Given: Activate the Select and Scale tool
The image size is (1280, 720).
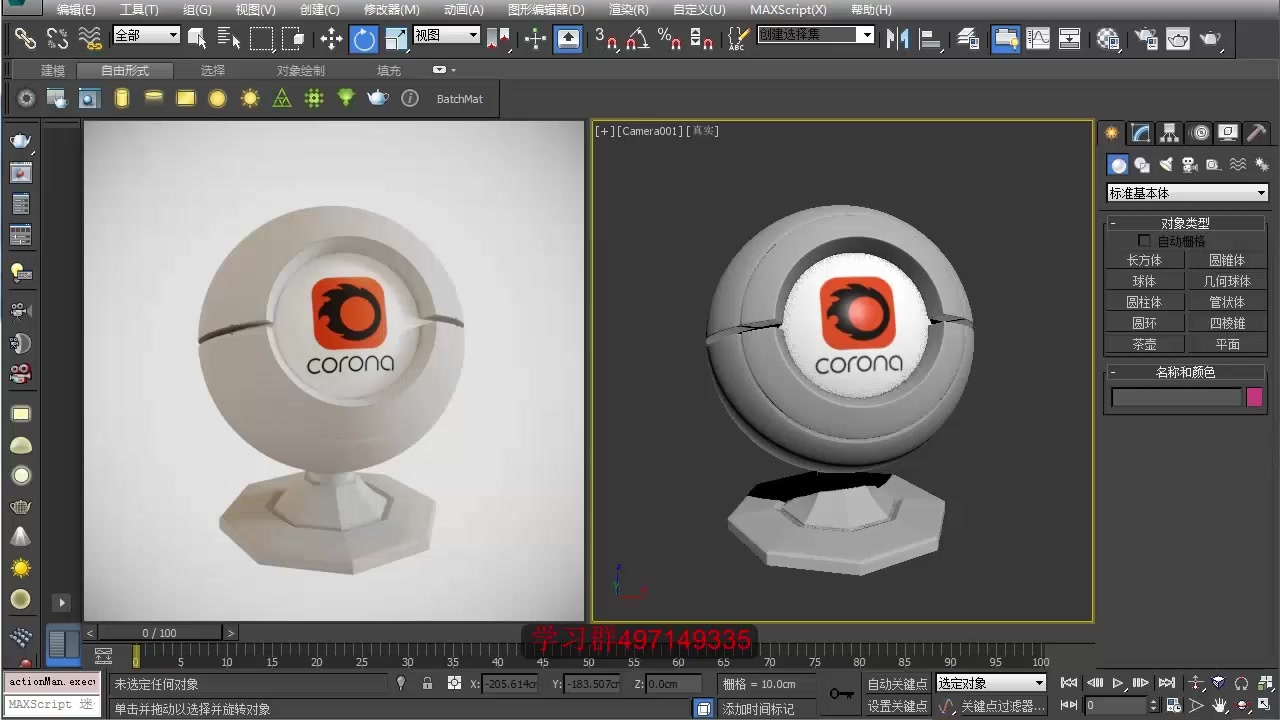Looking at the screenshot, I should pos(396,39).
